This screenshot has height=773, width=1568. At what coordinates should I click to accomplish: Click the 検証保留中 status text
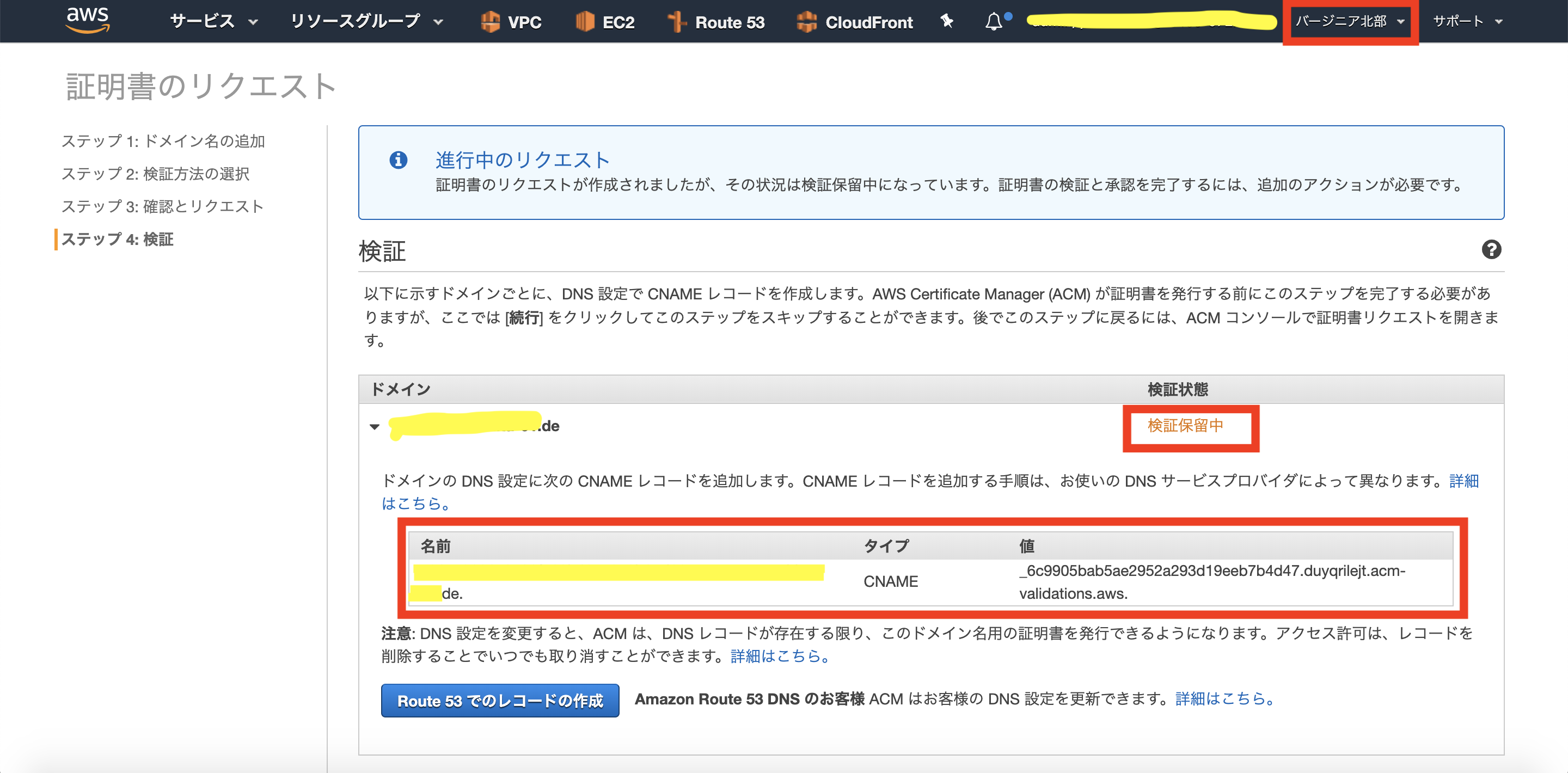point(1185,426)
